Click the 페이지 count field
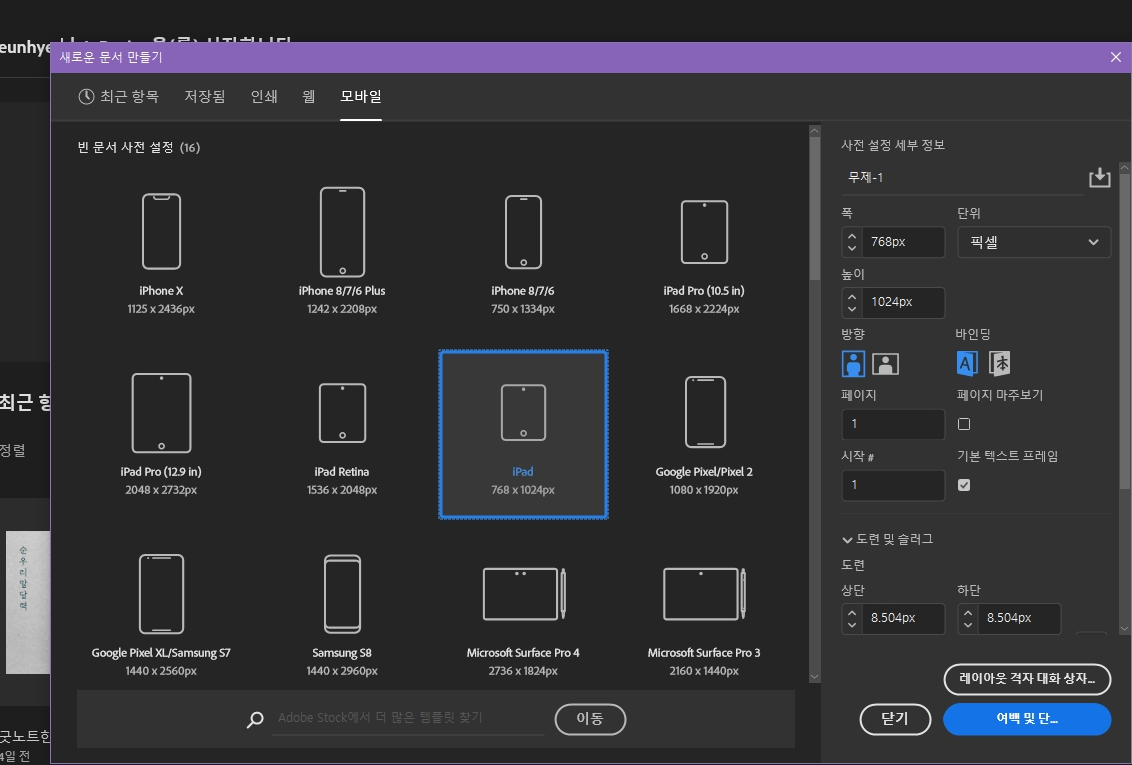 pyautogui.click(x=893, y=424)
